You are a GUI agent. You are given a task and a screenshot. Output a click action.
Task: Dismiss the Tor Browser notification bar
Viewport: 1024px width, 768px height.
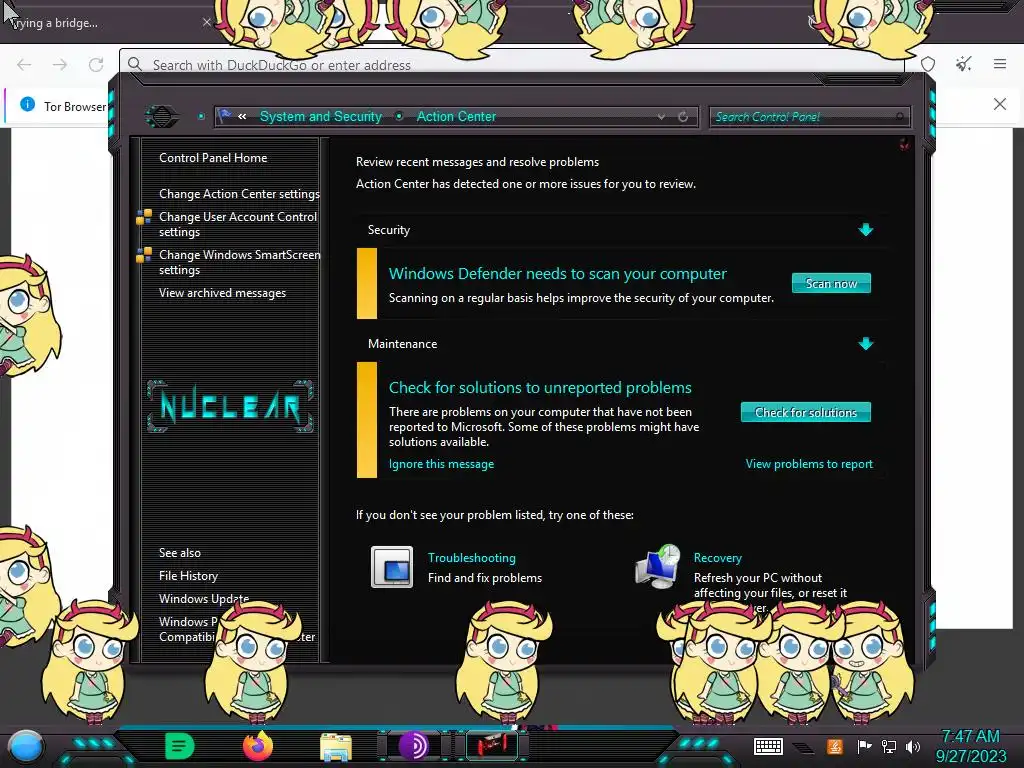1000,104
